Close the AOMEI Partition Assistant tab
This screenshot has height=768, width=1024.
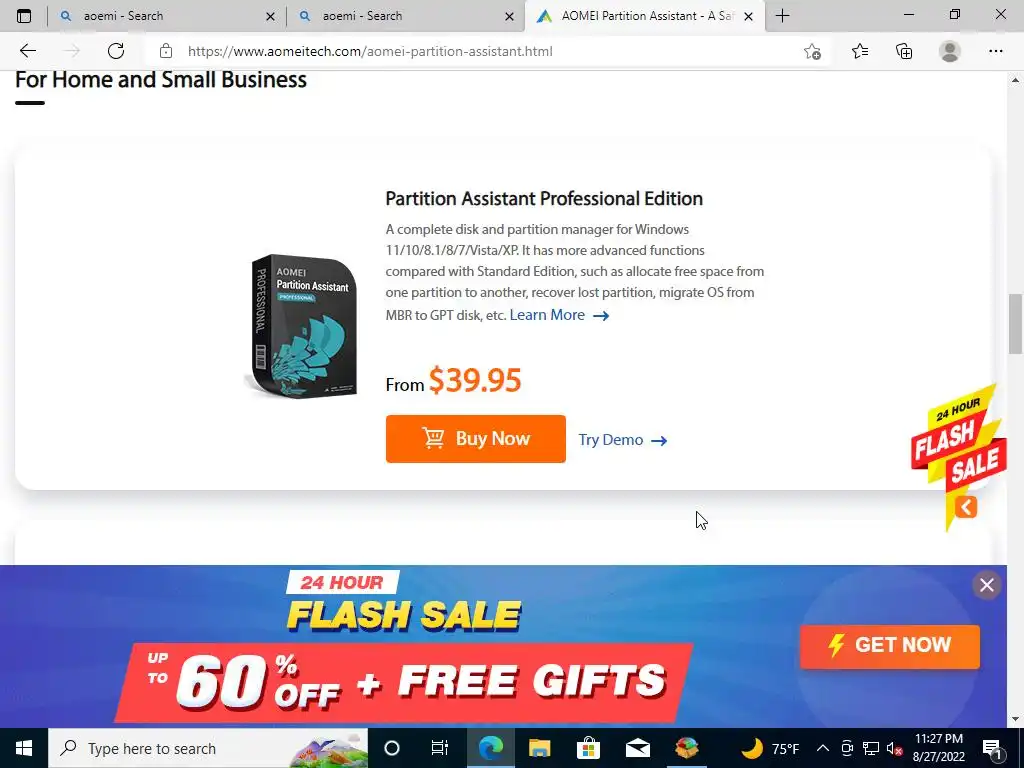(748, 16)
